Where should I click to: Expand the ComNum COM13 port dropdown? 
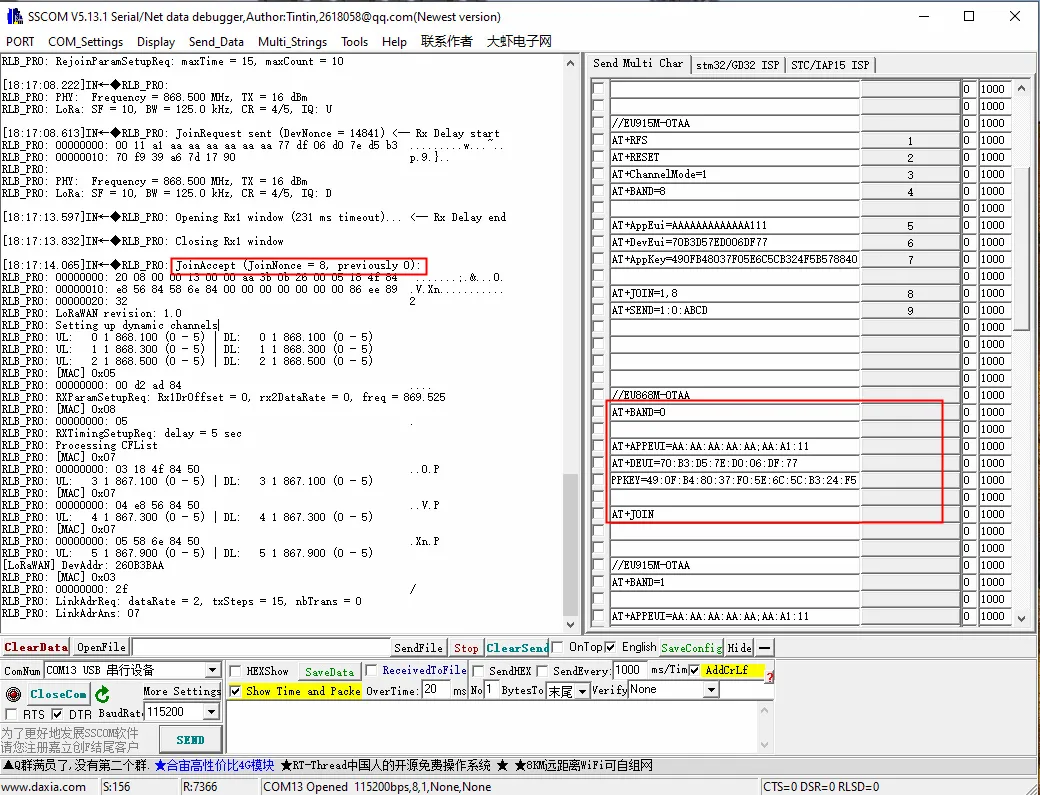(x=212, y=670)
